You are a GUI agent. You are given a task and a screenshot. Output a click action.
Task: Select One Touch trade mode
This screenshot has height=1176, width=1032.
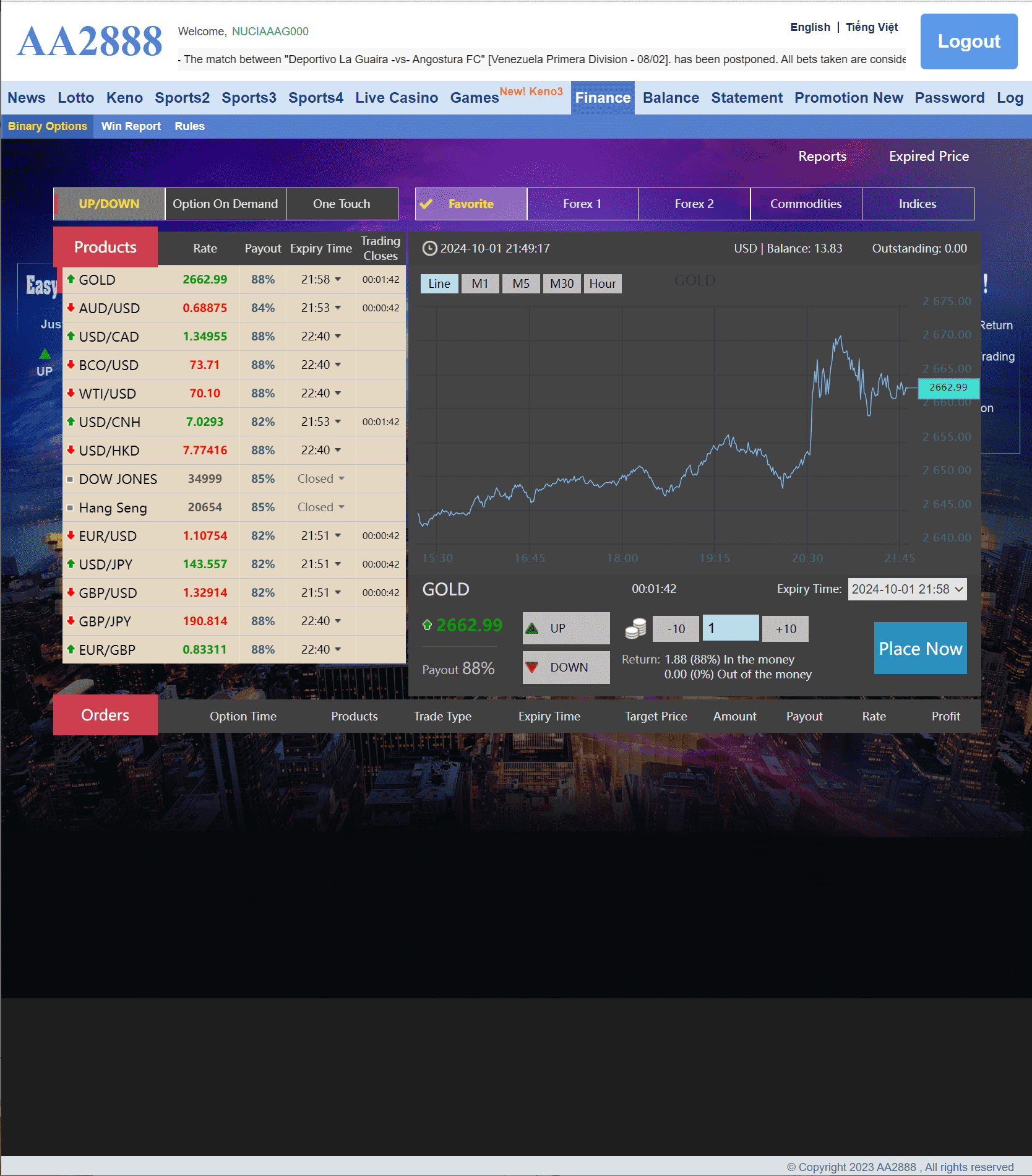point(342,204)
